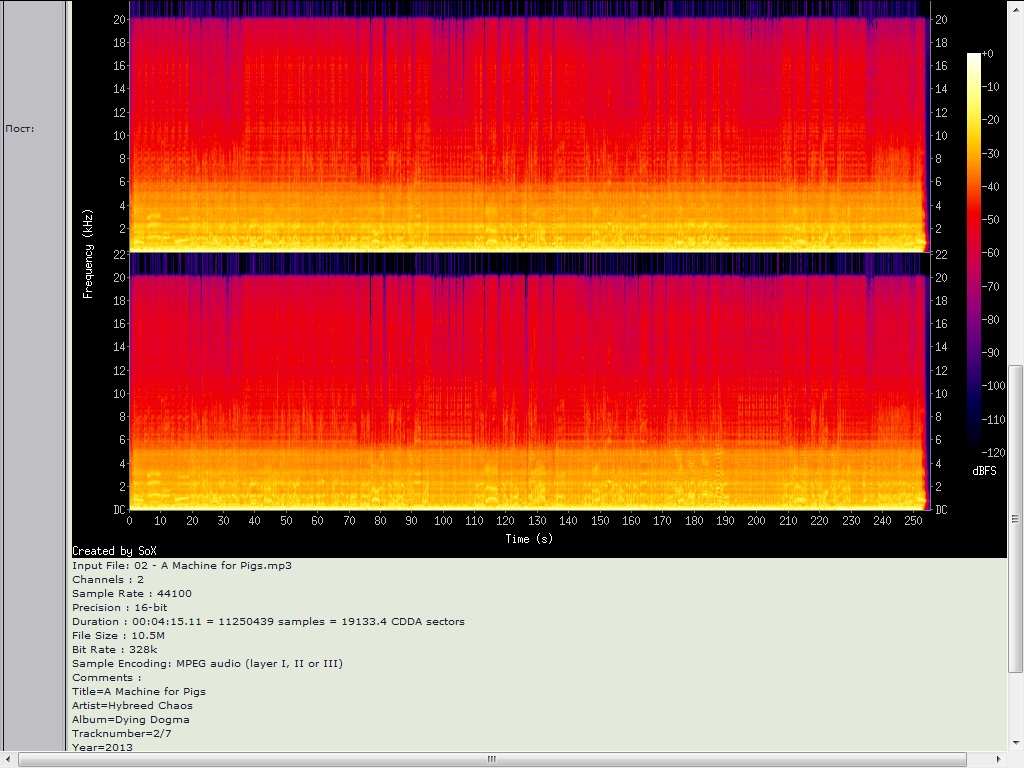Viewport: 1024px width, 768px height.
Task: Click the lower channel spectrogram
Action: [528, 385]
